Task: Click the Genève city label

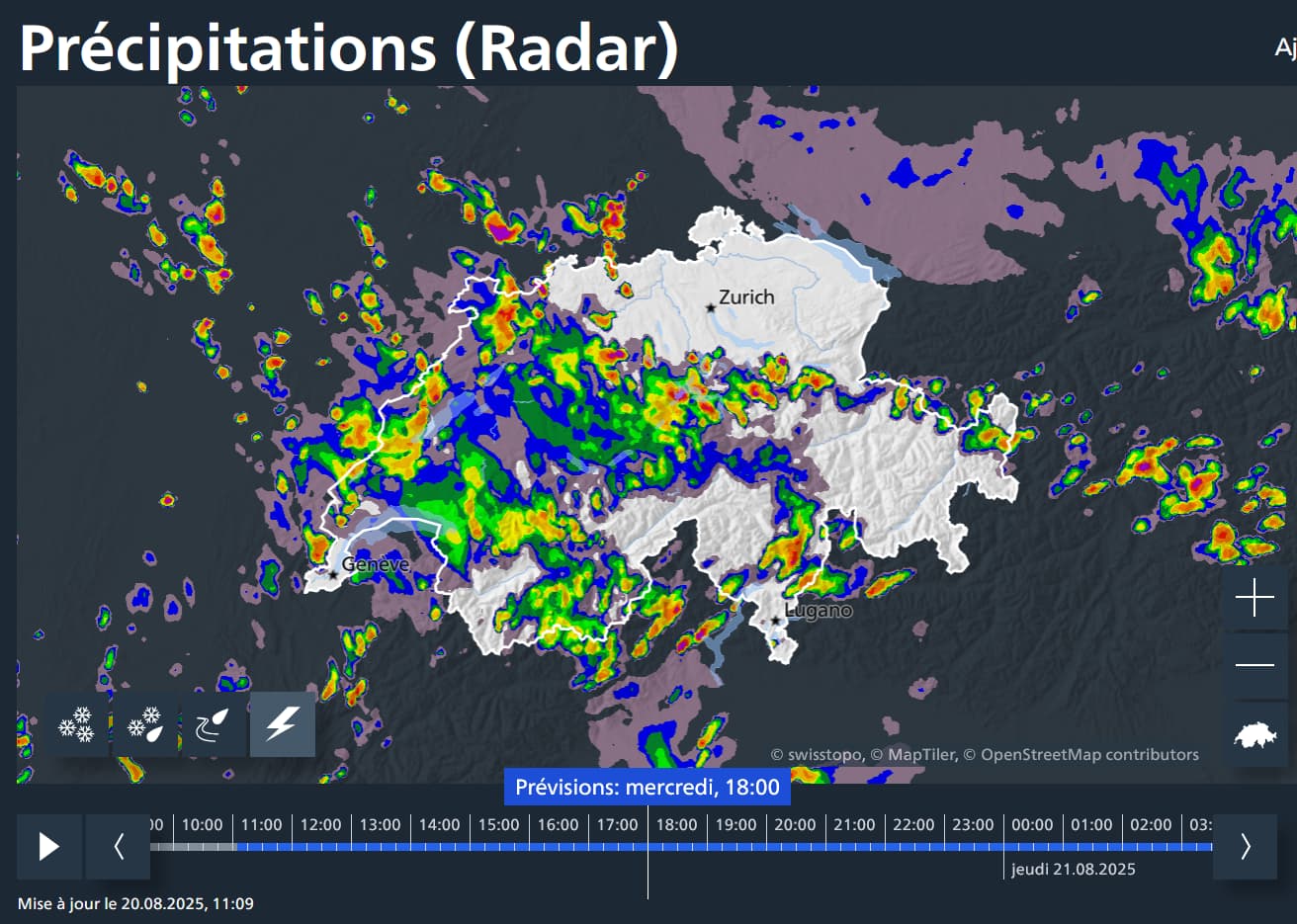Action: click(375, 565)
